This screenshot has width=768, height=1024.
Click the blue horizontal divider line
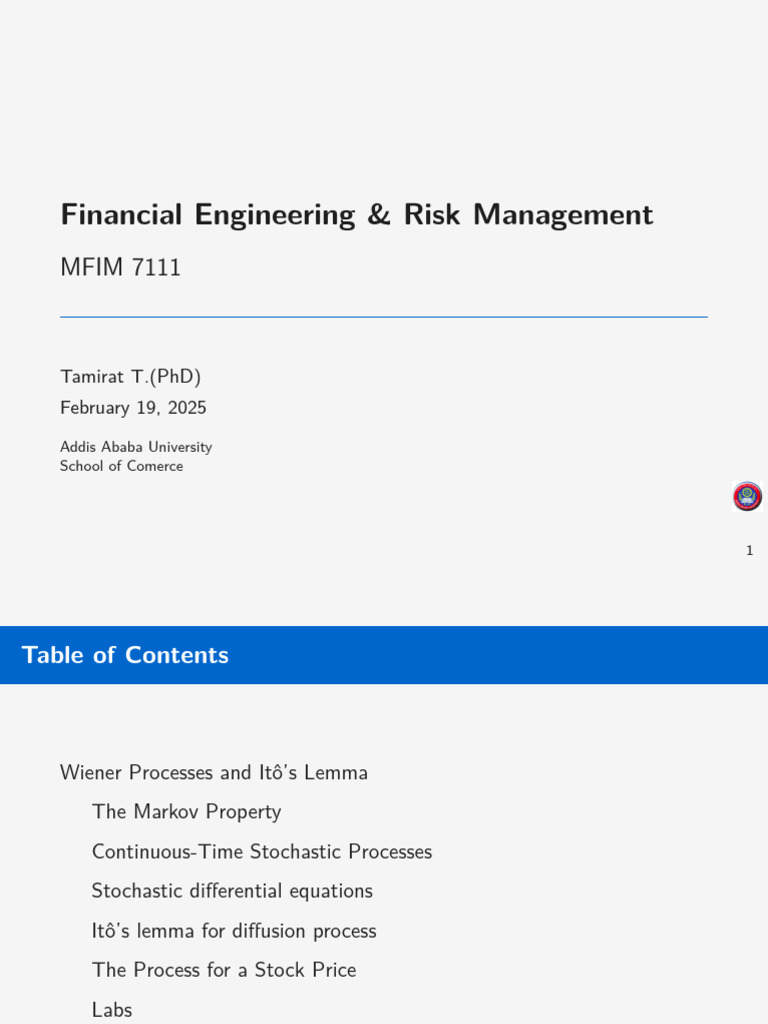[383, 317]
